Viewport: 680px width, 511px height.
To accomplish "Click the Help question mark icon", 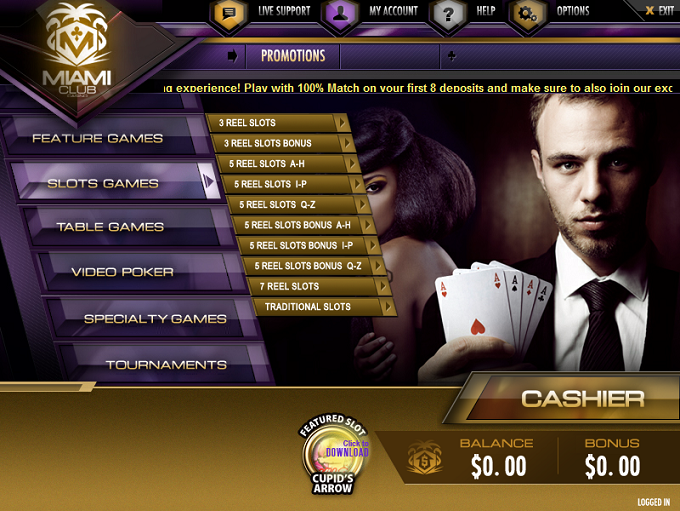I will coord(448,15).
